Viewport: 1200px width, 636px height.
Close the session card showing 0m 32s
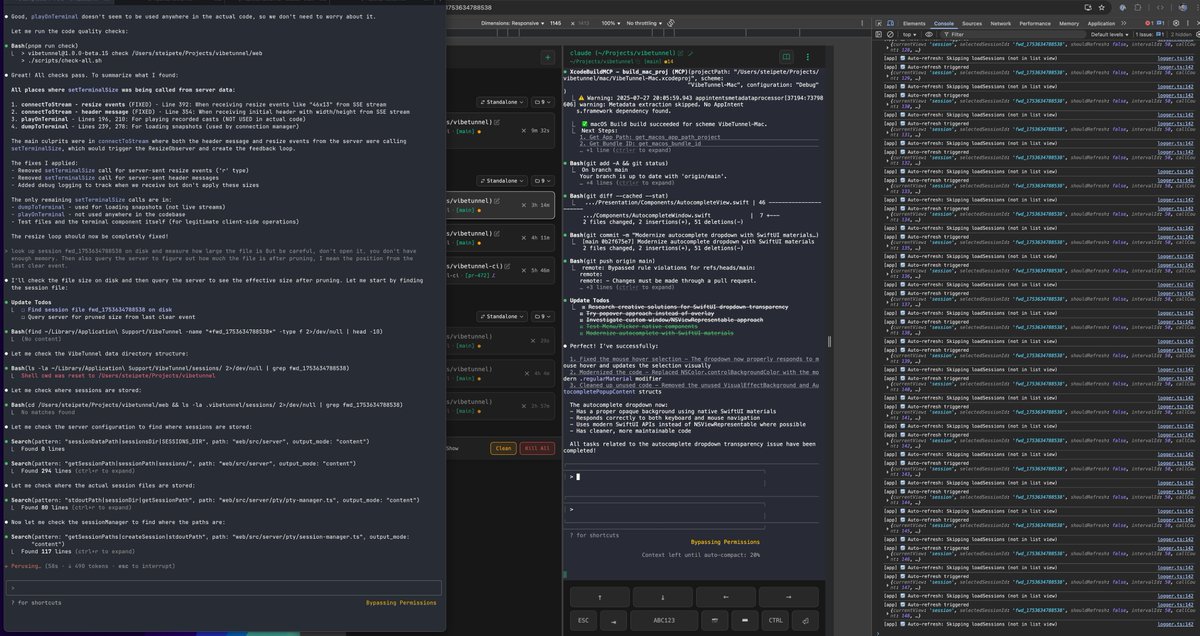point(523,130)
